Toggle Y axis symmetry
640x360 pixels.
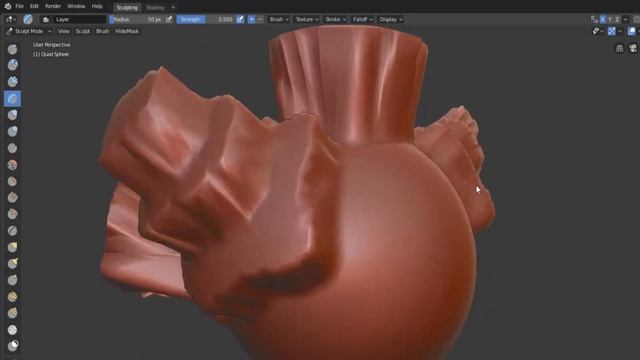[610, 19]
